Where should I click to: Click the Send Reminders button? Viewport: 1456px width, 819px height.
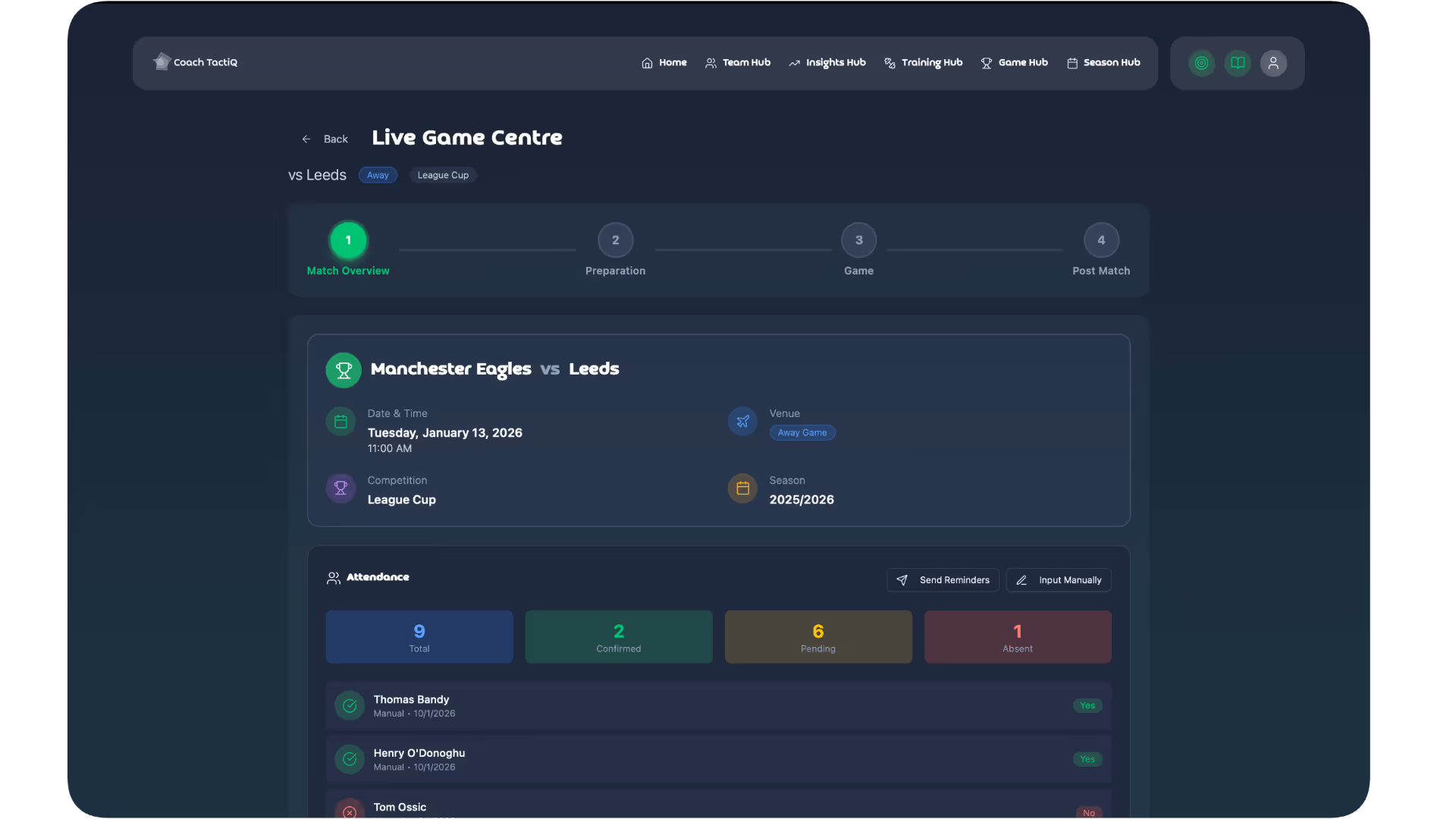[943, 580]
